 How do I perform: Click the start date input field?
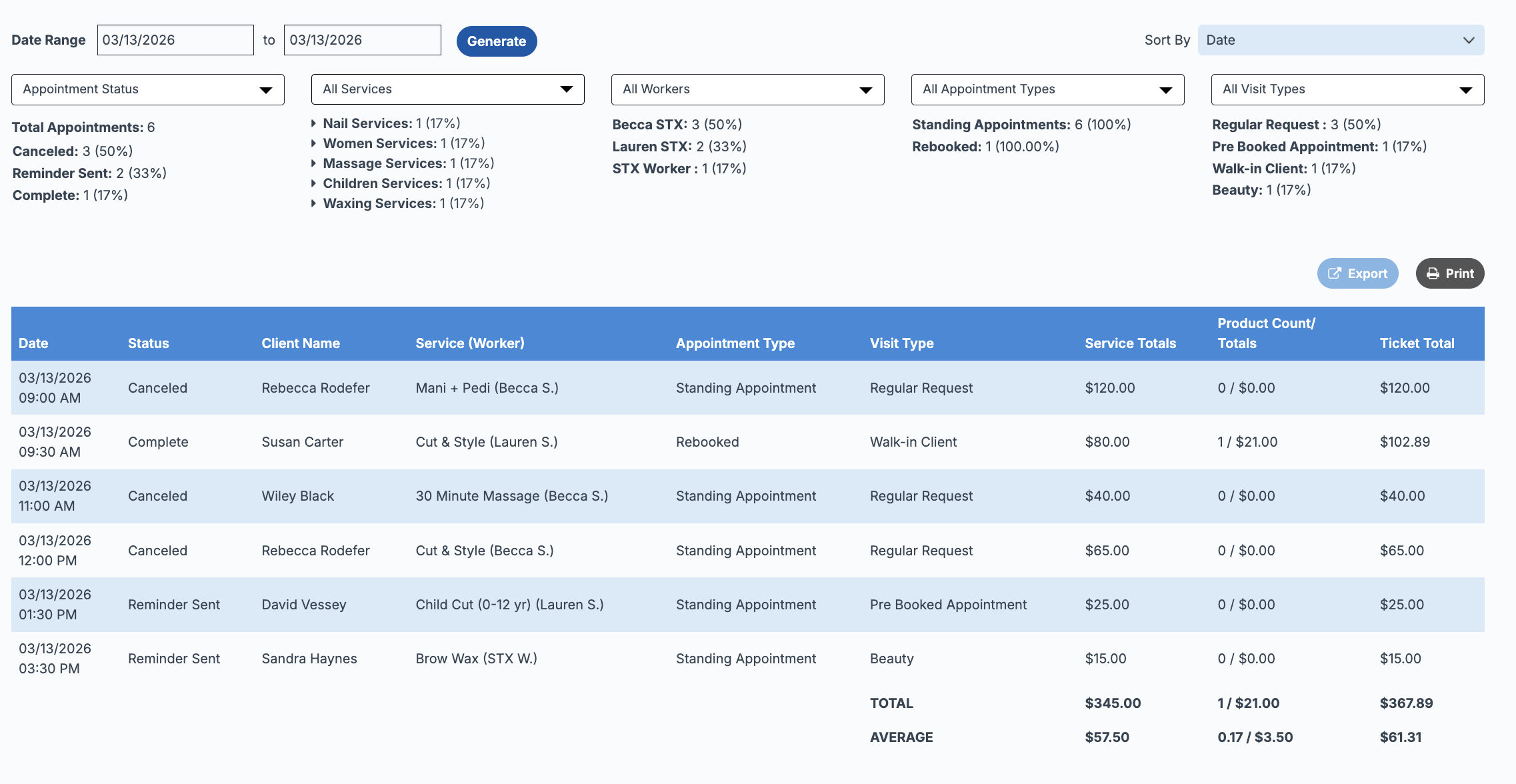pos(175,40)
